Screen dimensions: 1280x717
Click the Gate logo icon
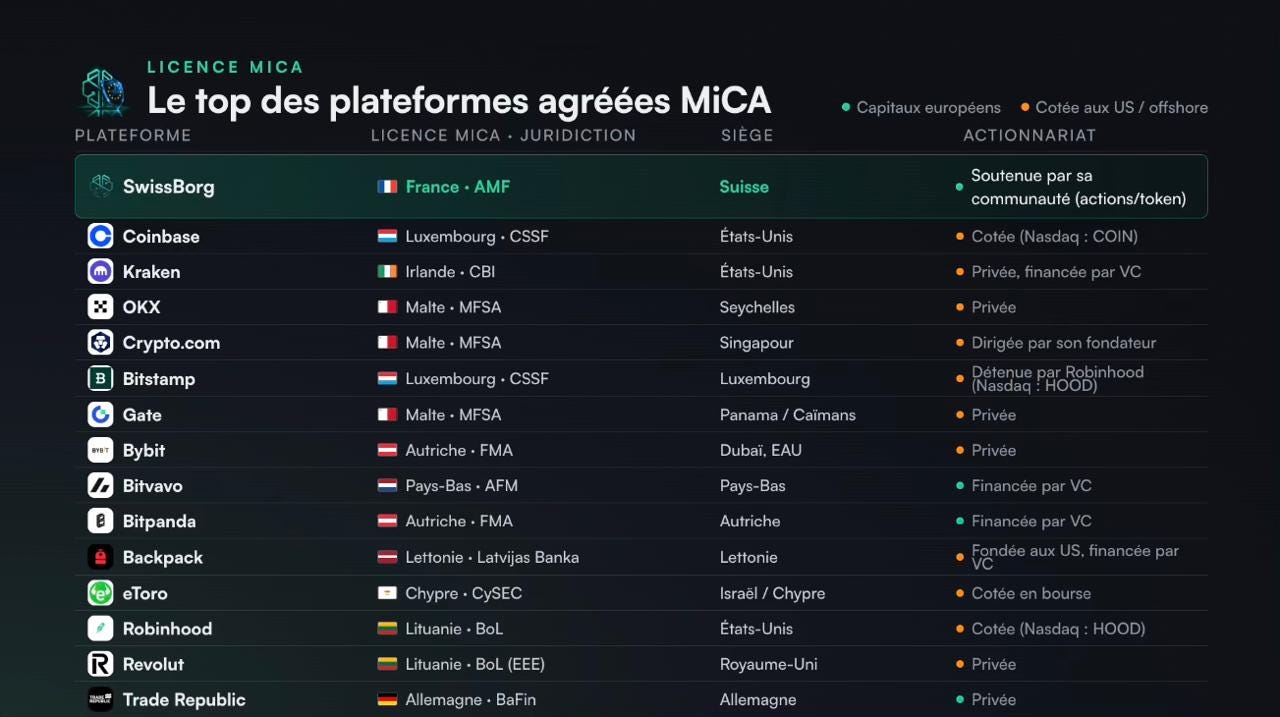click(101, 414)
